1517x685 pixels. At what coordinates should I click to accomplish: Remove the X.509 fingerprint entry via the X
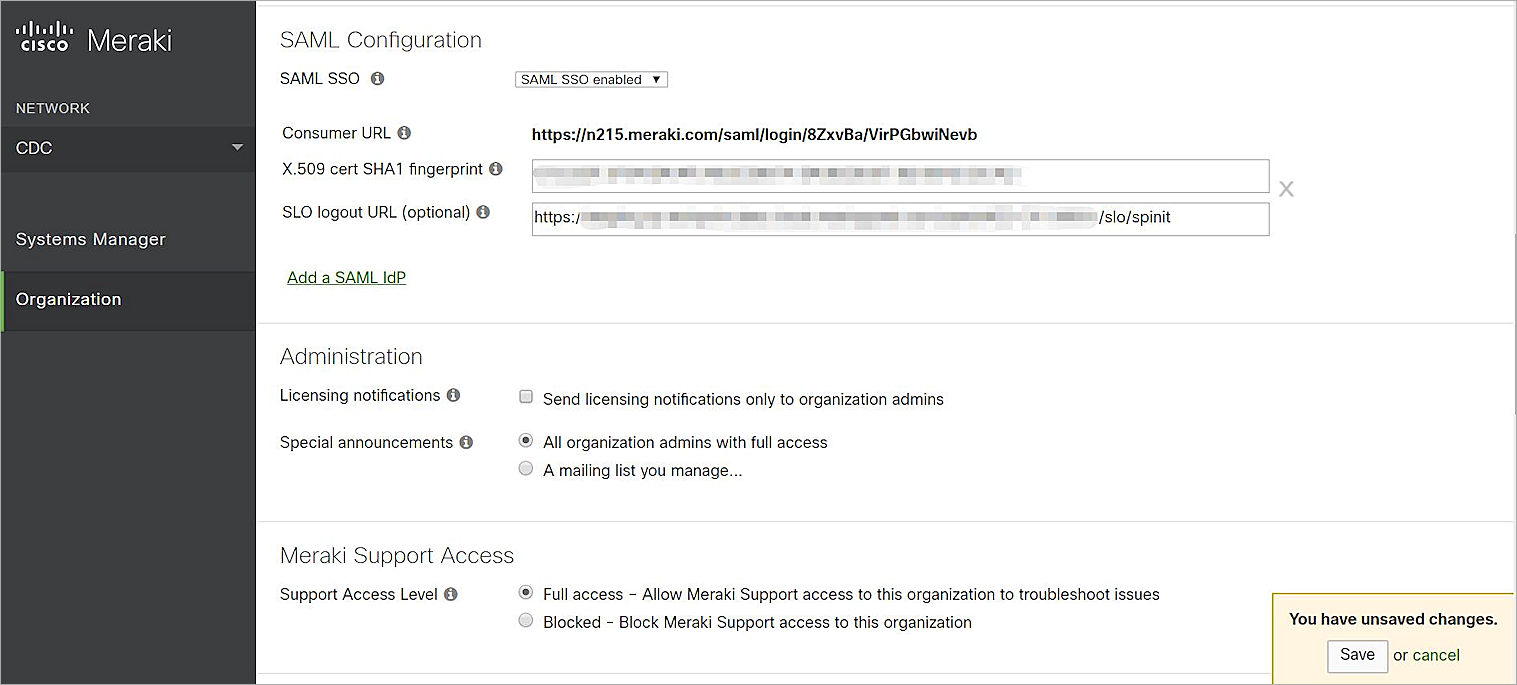pos(1286,188)
